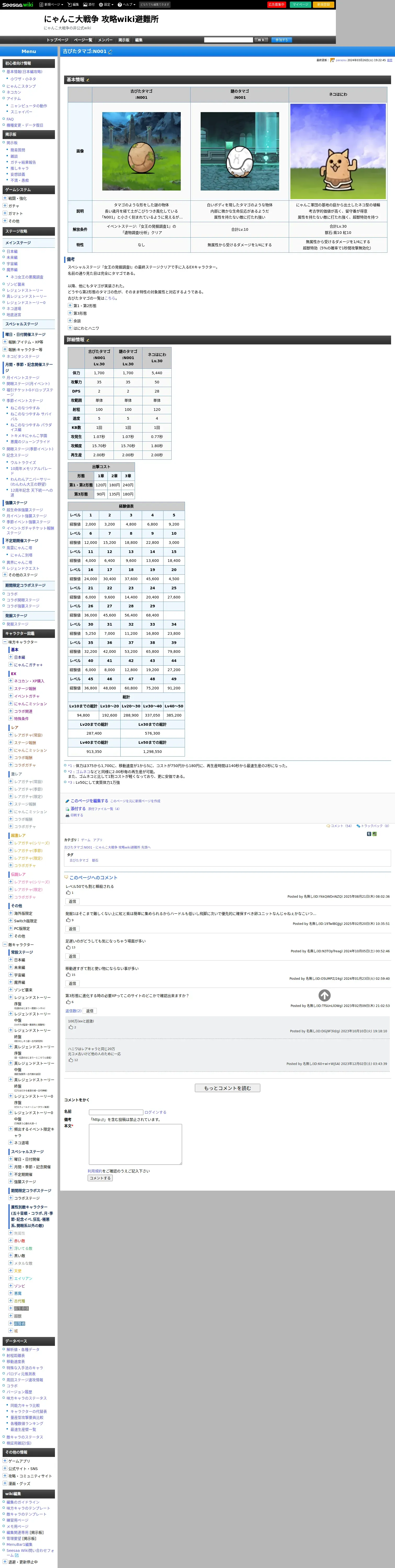Open 基本情報(日本編攻略) sidebar link

click(x=24, y=72)
